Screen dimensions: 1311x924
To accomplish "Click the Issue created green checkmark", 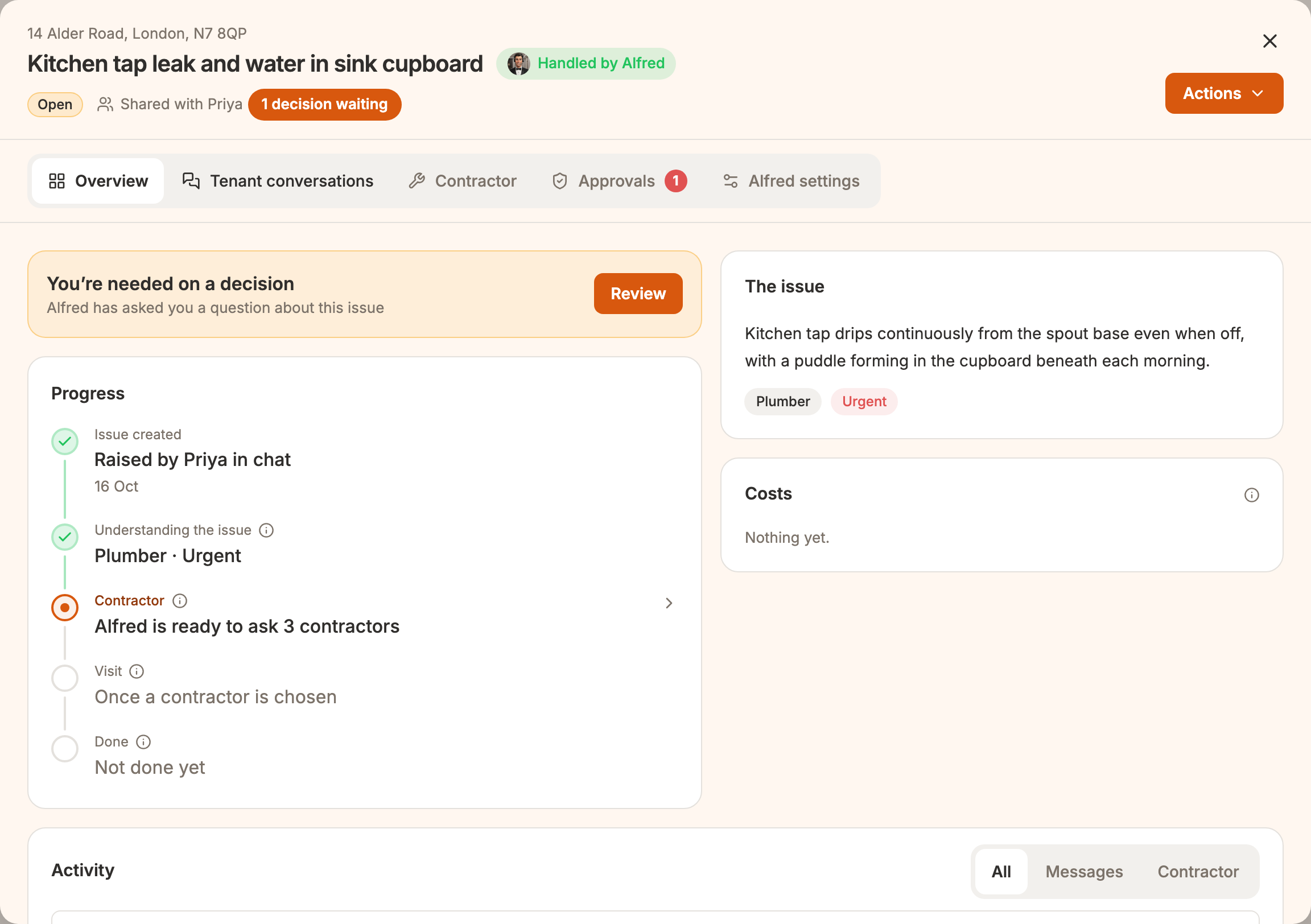I will 65,442.
